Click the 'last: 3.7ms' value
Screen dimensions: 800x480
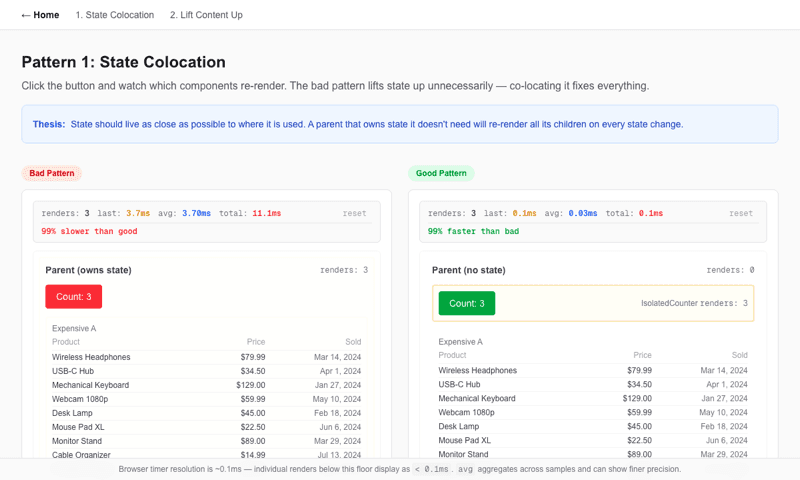tap(124, 213)
